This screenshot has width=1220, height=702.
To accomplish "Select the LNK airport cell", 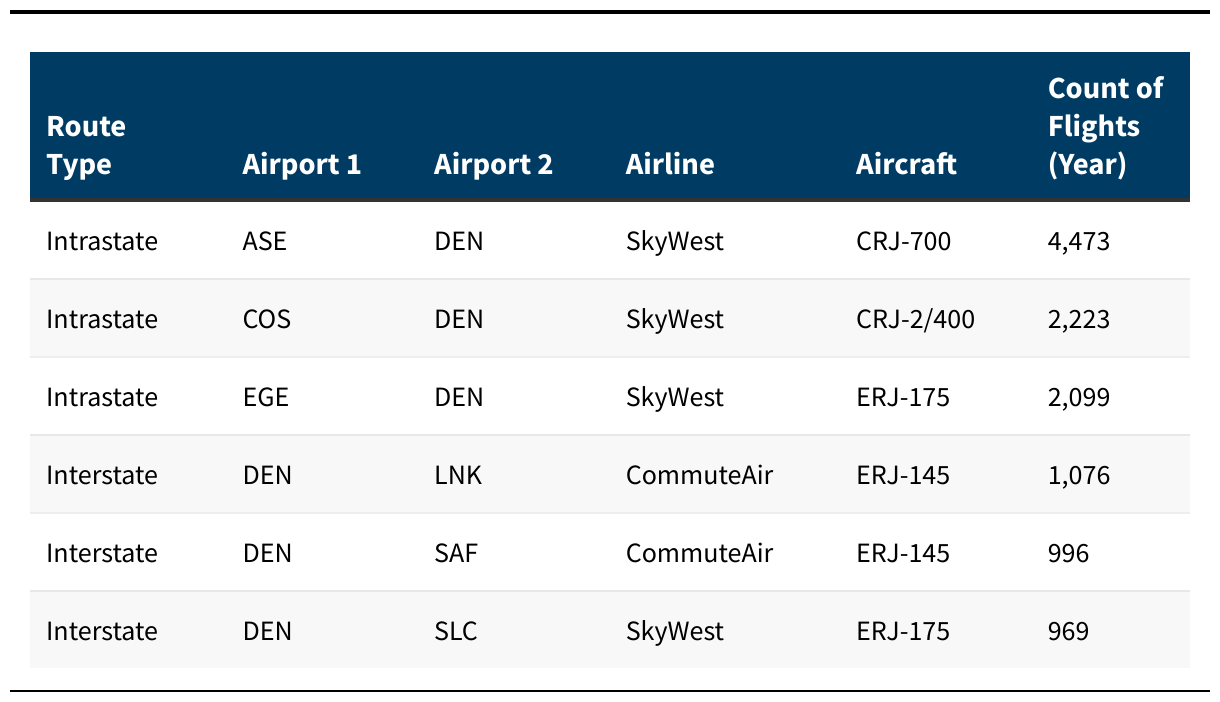I will [458, 475].
